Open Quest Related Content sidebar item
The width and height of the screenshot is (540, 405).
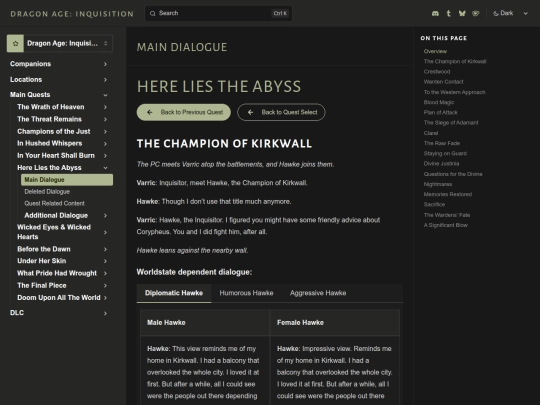click(x=54, y=204)
